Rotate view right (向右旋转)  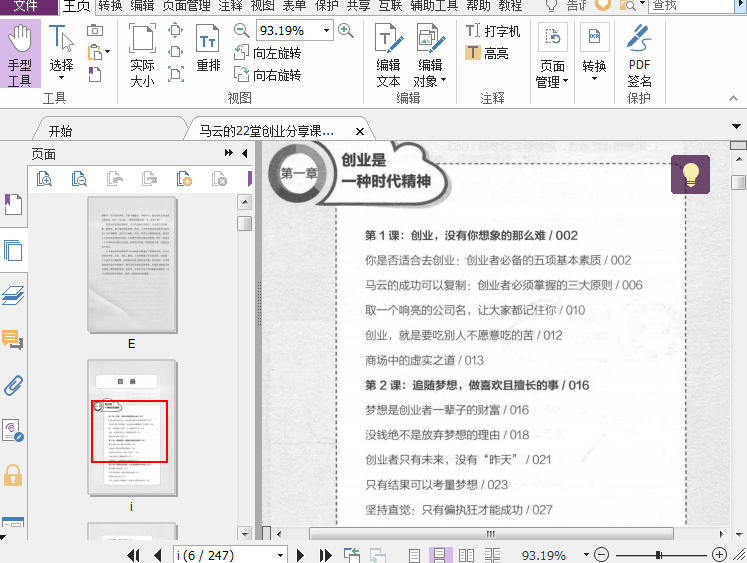[x=268, y=75]
